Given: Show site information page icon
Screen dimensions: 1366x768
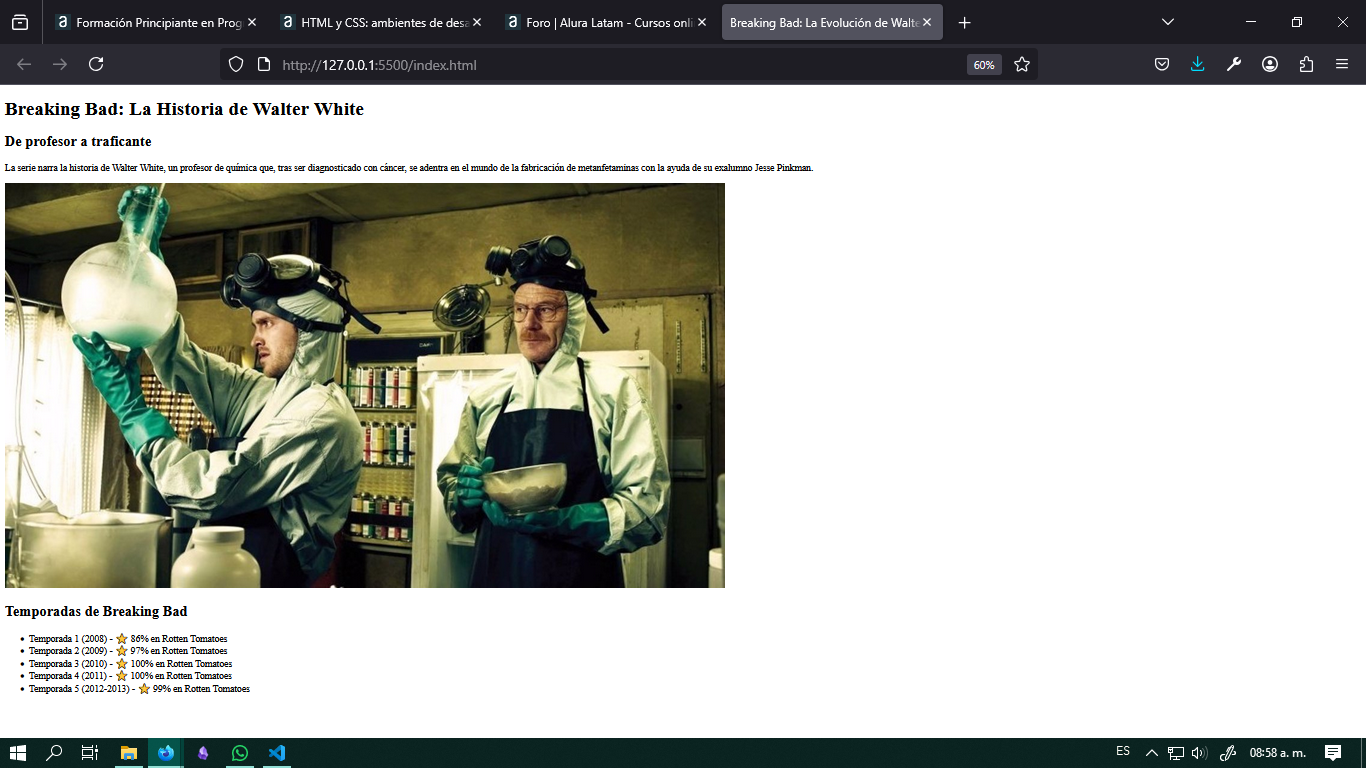Looking at the screenshot, I should point(264,64).
